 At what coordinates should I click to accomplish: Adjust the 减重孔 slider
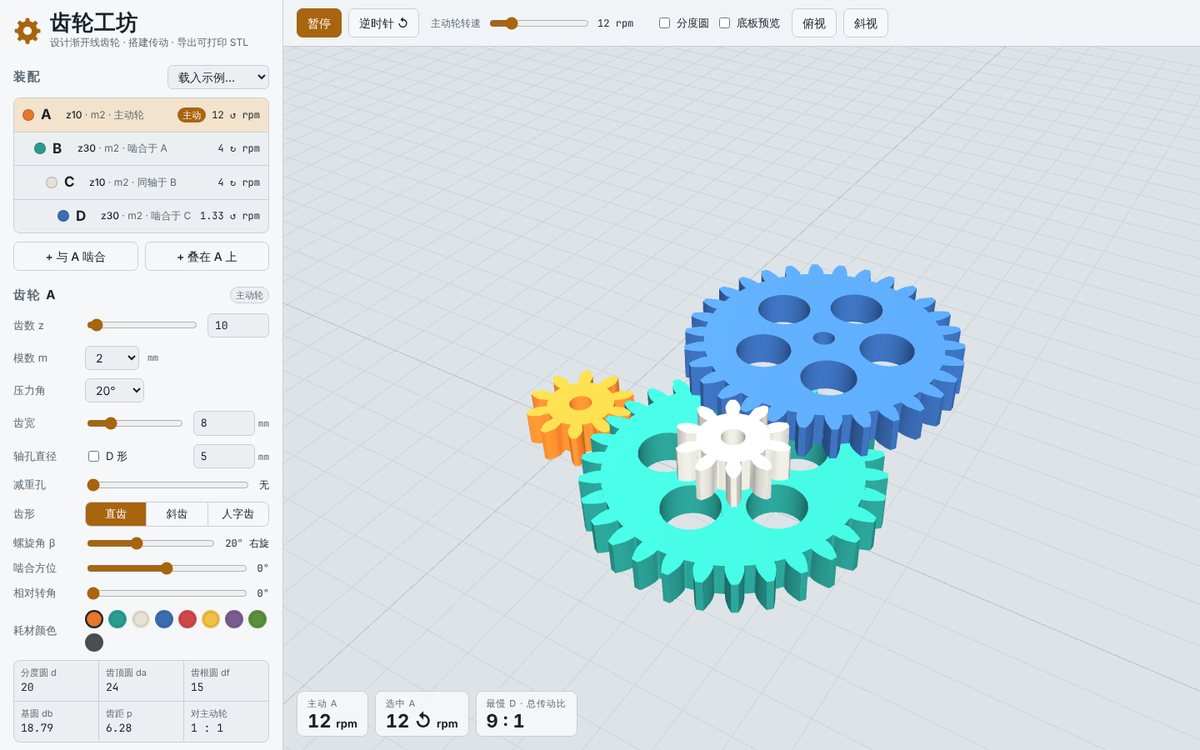[166, 484]
